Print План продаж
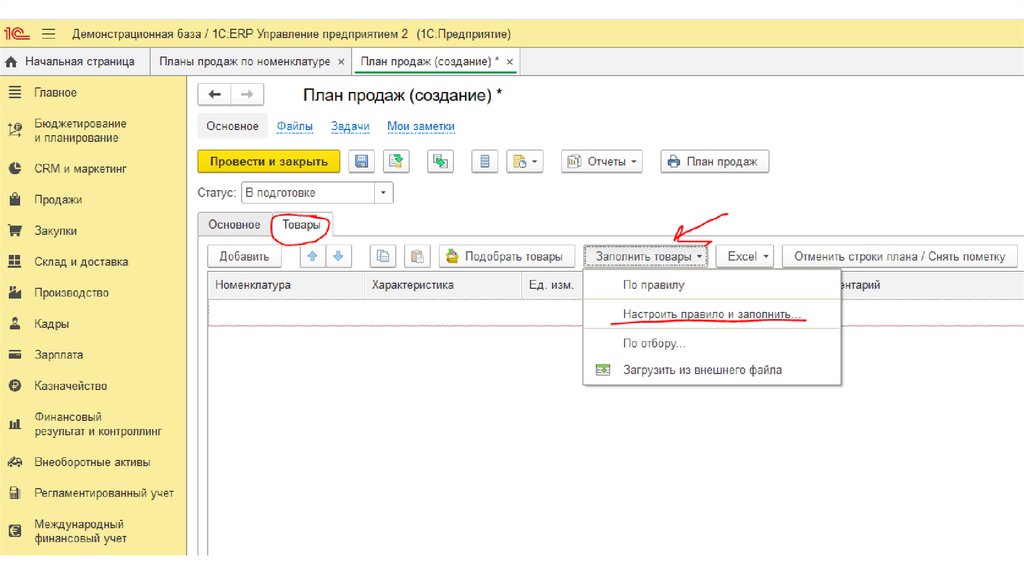The height and width of the screenshot is (574, 1024). 714,161
